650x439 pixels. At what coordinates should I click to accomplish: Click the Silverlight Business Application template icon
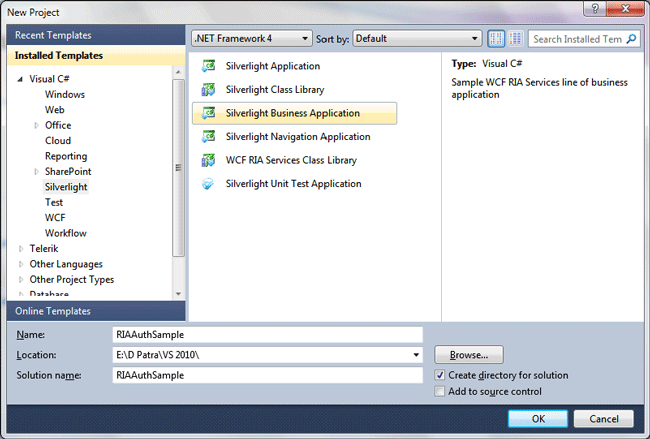click(208, 113)
